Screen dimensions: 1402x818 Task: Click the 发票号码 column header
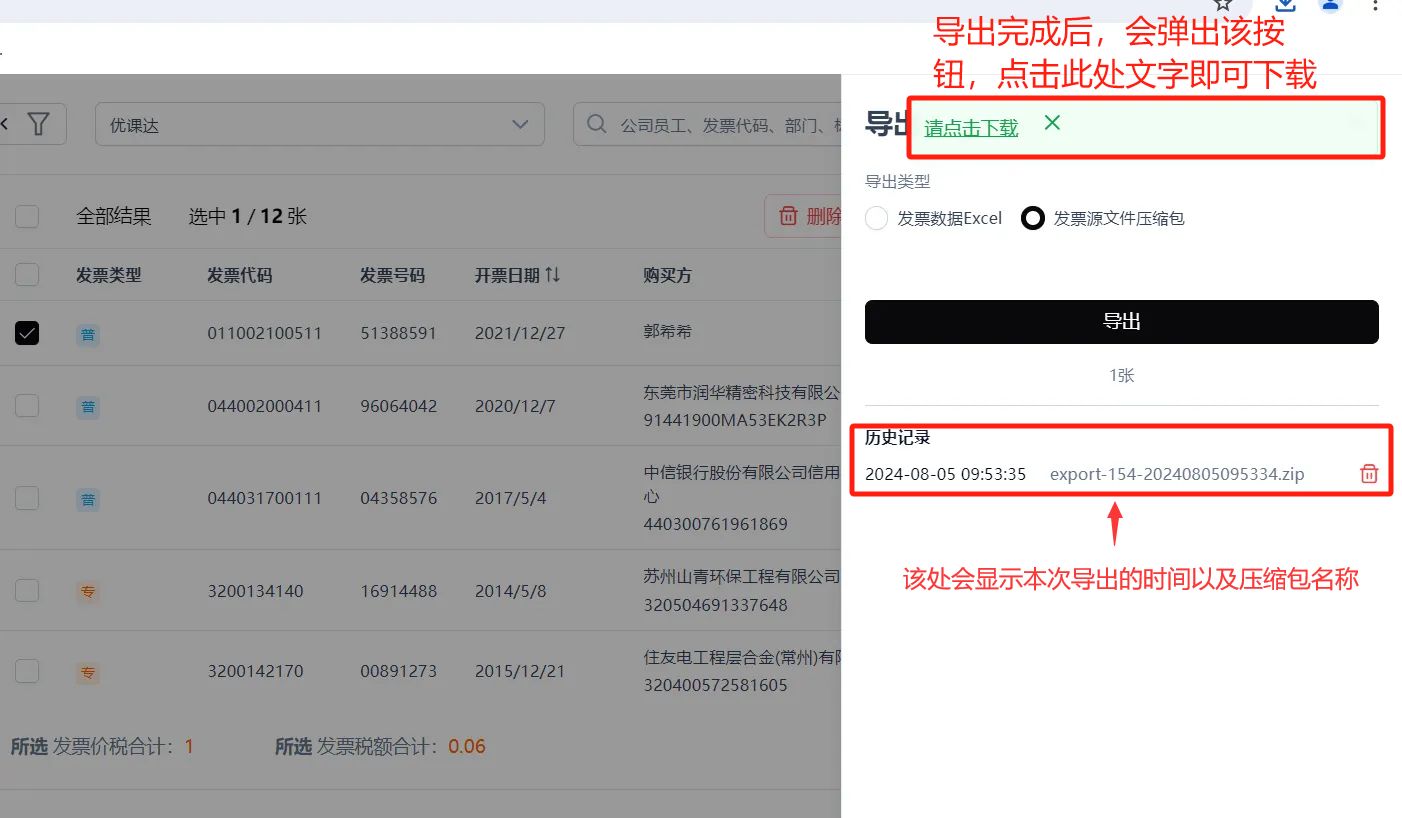[x=393, y=275]
